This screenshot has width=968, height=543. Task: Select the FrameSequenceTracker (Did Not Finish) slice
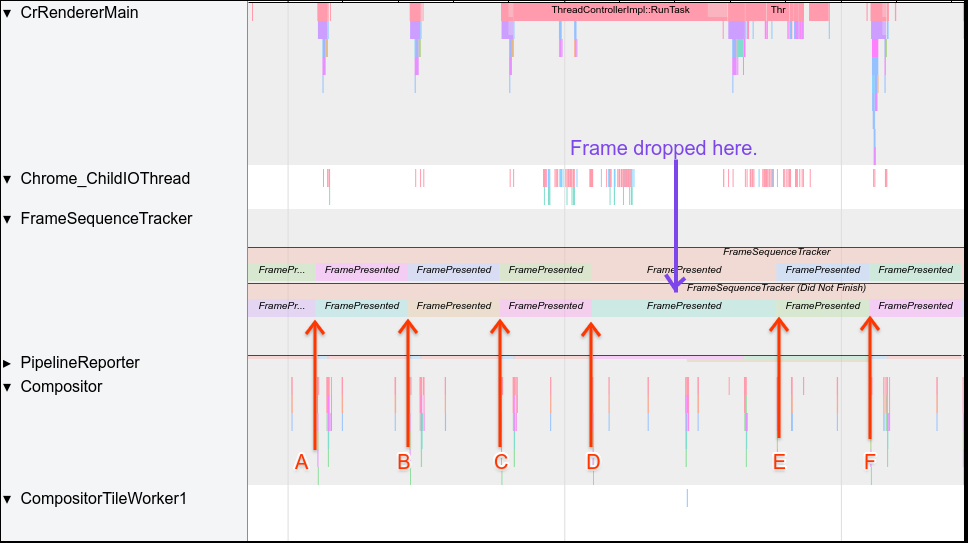776,288
